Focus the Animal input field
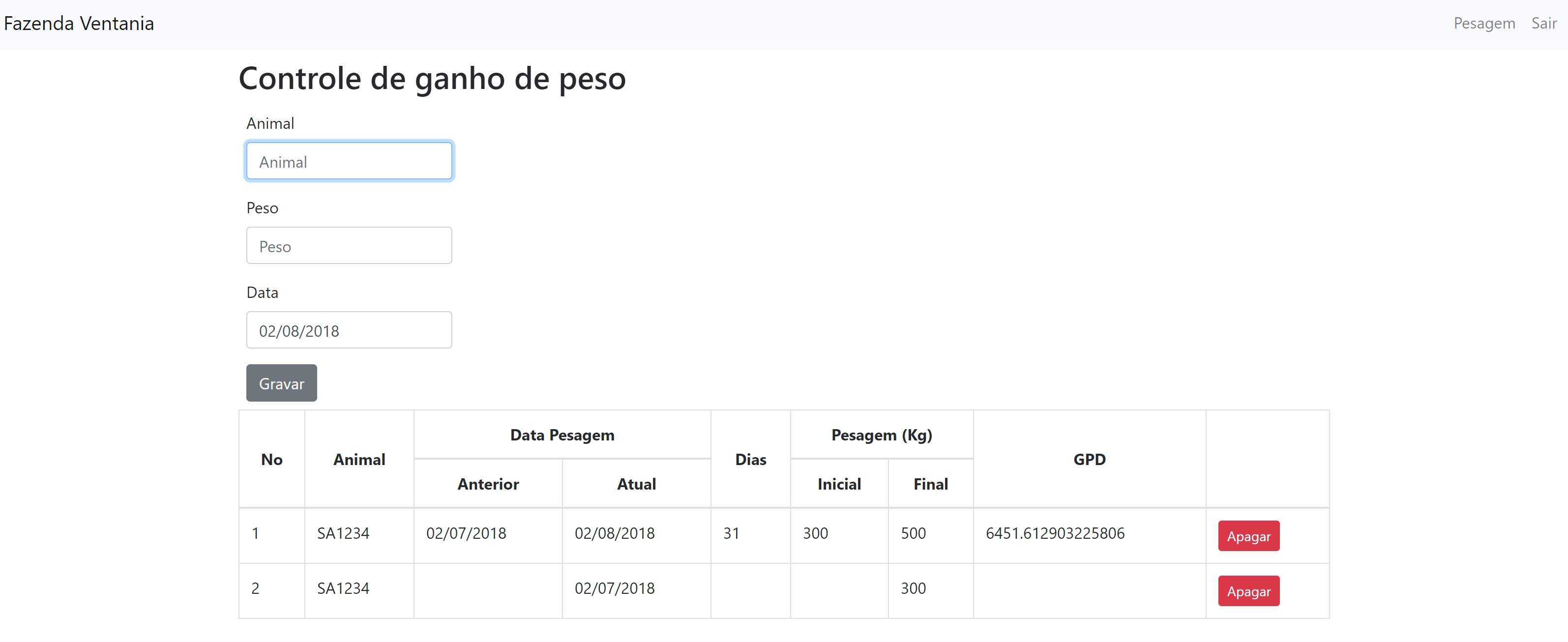Viewport: 1568px width, 642px height. pyautogui.click(x=349, y=161)
